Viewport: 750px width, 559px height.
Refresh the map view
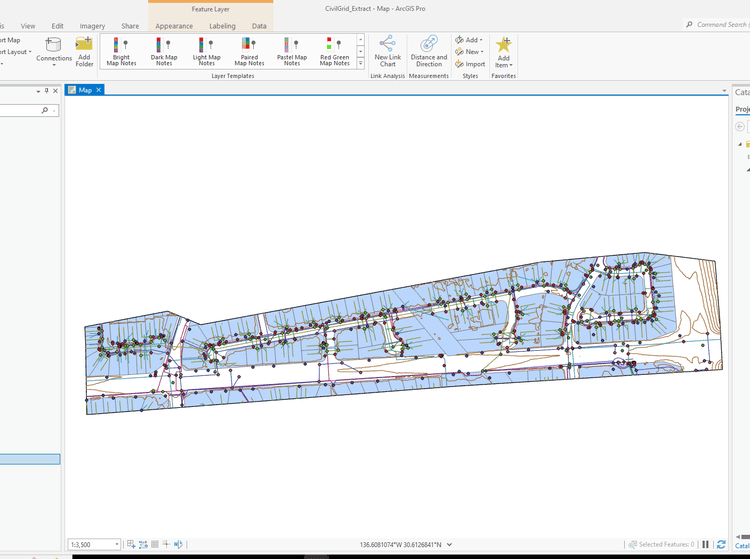(x=721, y=544)
